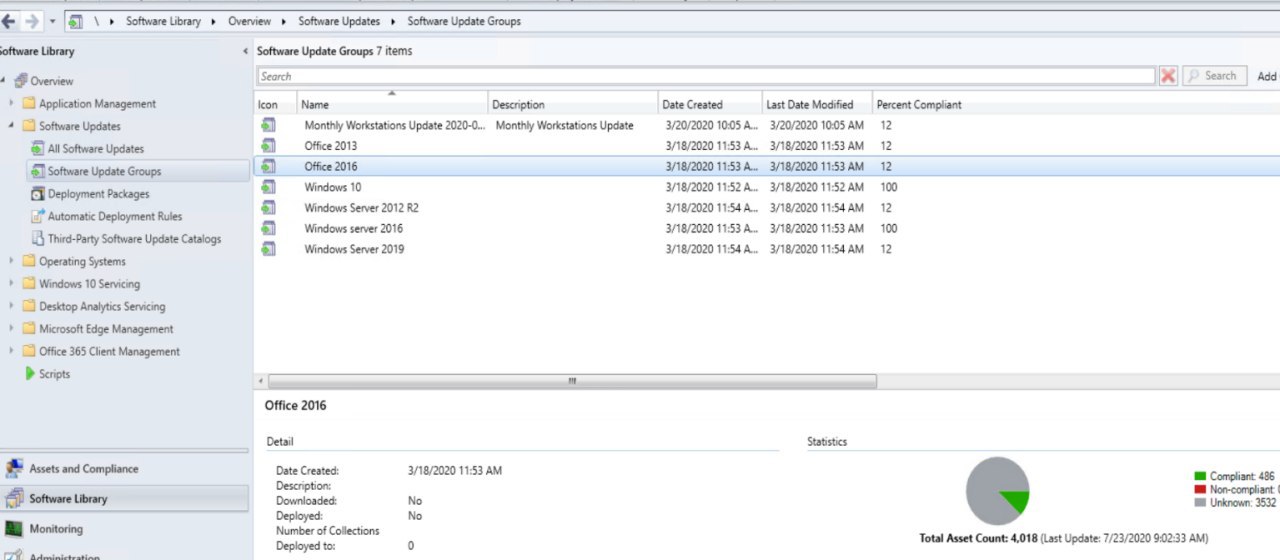The image size is (1280, 560).
Task: Click the red Non-compliant legend swatch
Action: click(x=1200, y=489)
